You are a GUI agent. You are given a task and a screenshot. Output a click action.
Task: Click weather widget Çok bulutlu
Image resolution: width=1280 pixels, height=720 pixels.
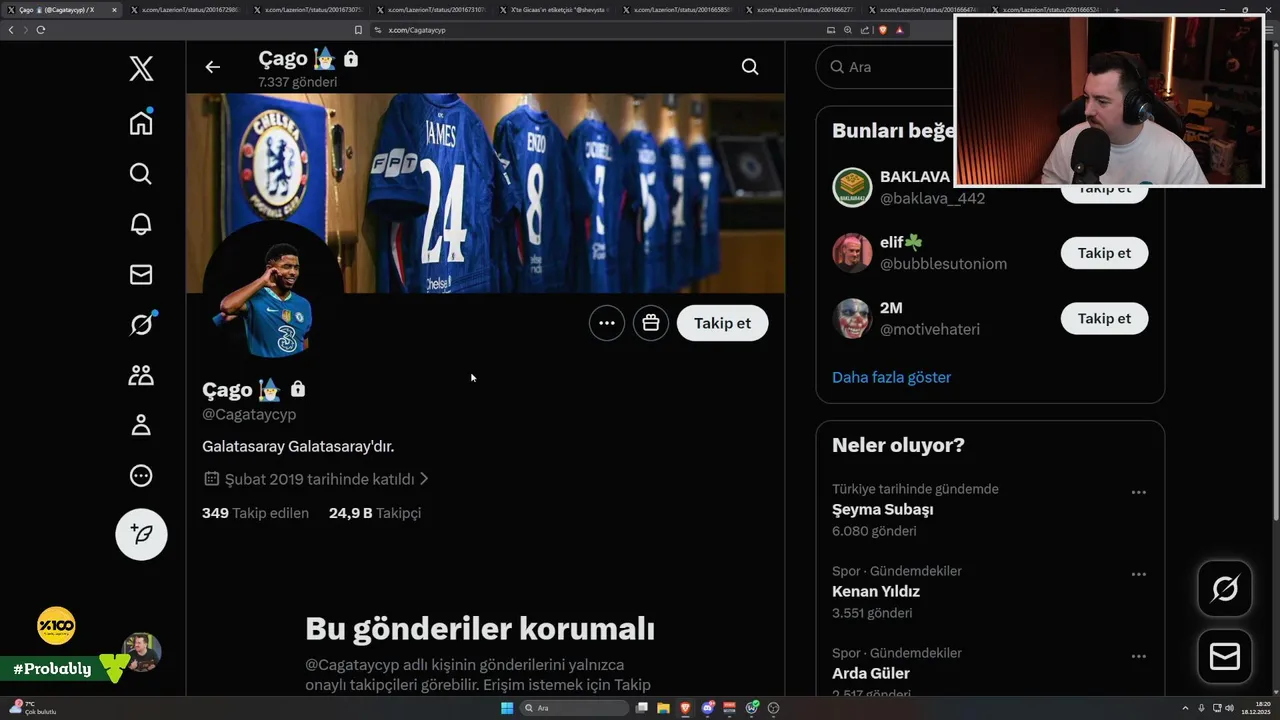(33, 708)
